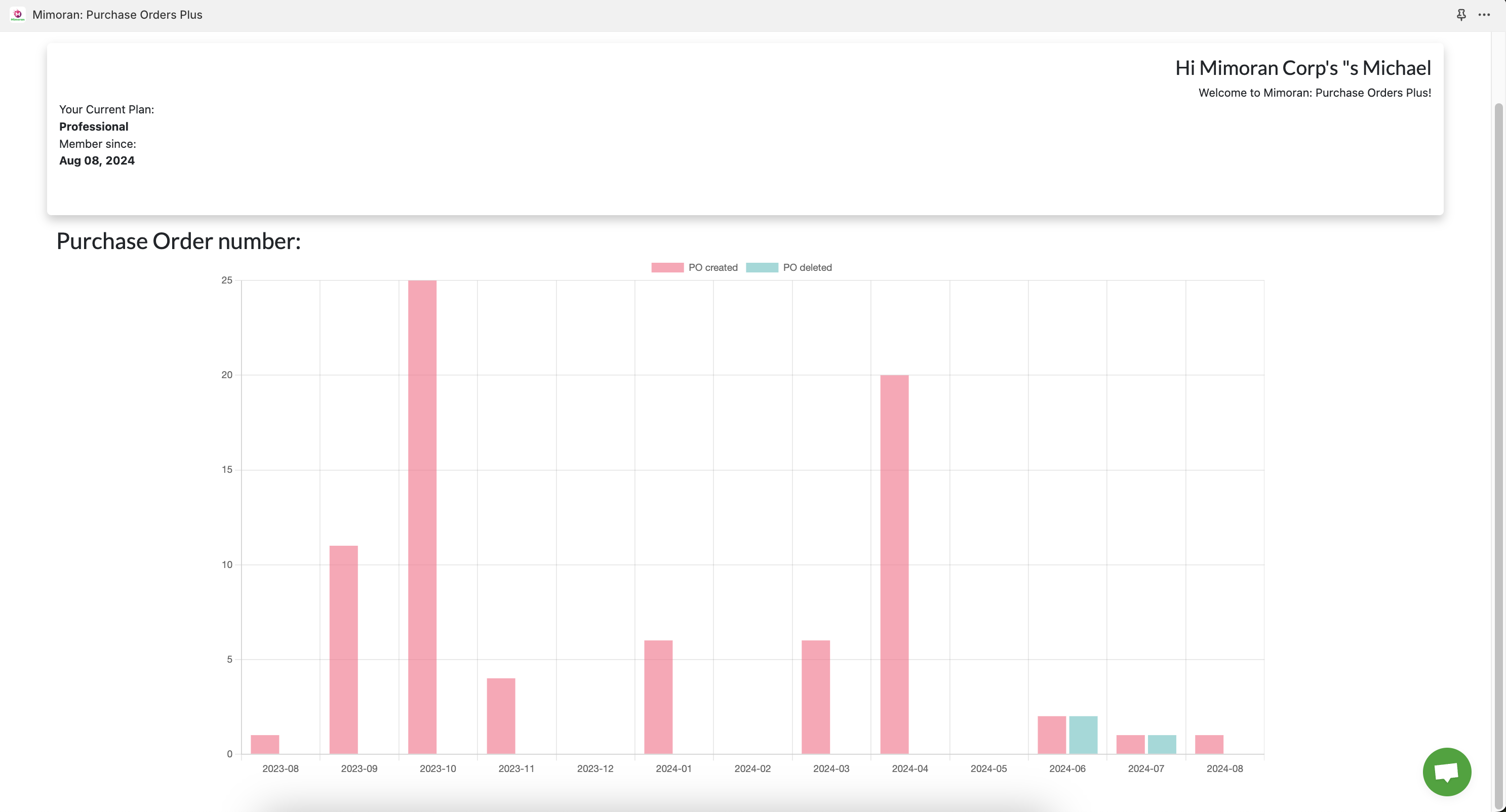Click the 'Hi Mimoran Corp's "s Michael' greeting

(x=1303, y=68)
